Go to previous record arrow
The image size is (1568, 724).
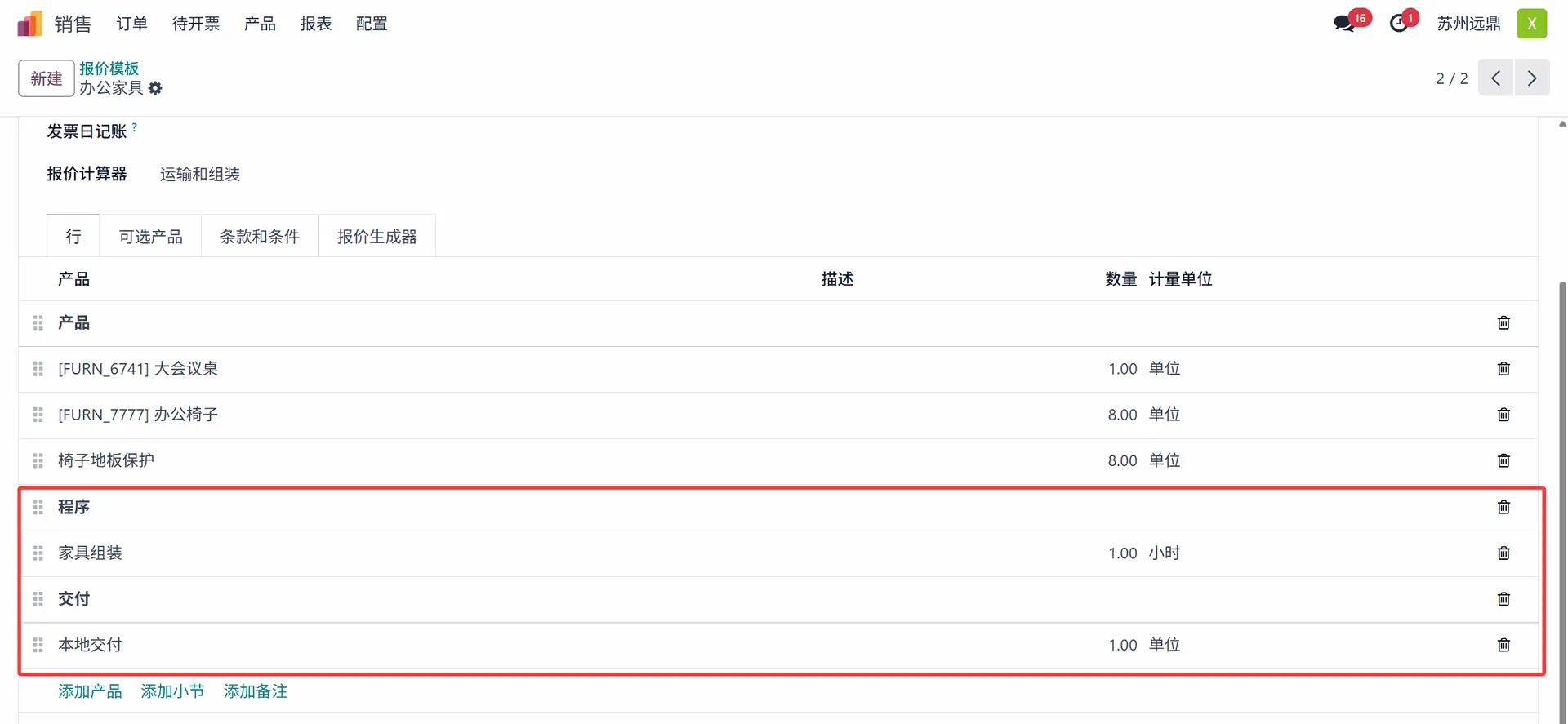pos(1495,78)
